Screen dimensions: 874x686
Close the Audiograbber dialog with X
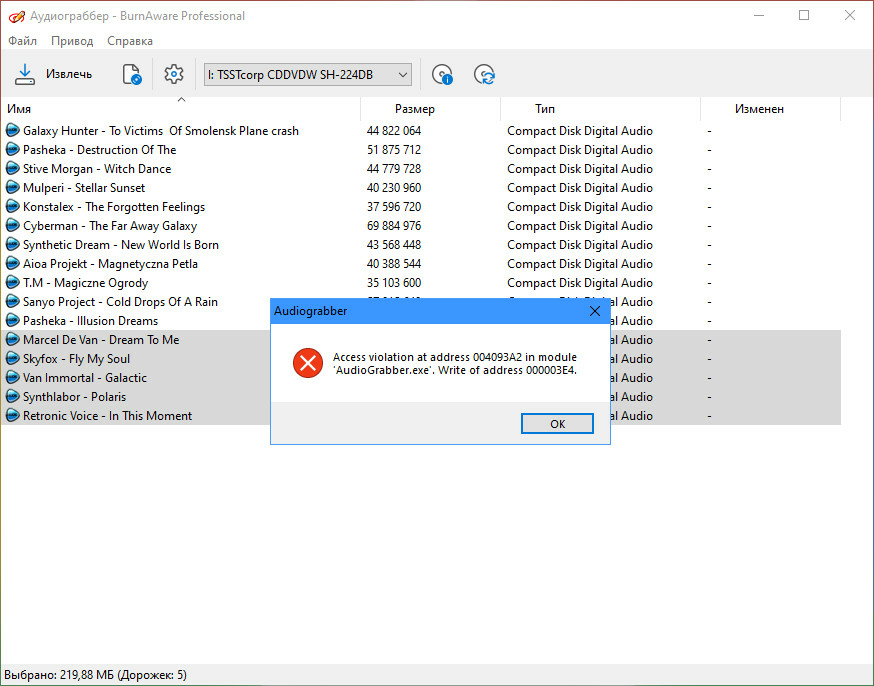click(595, 311)
